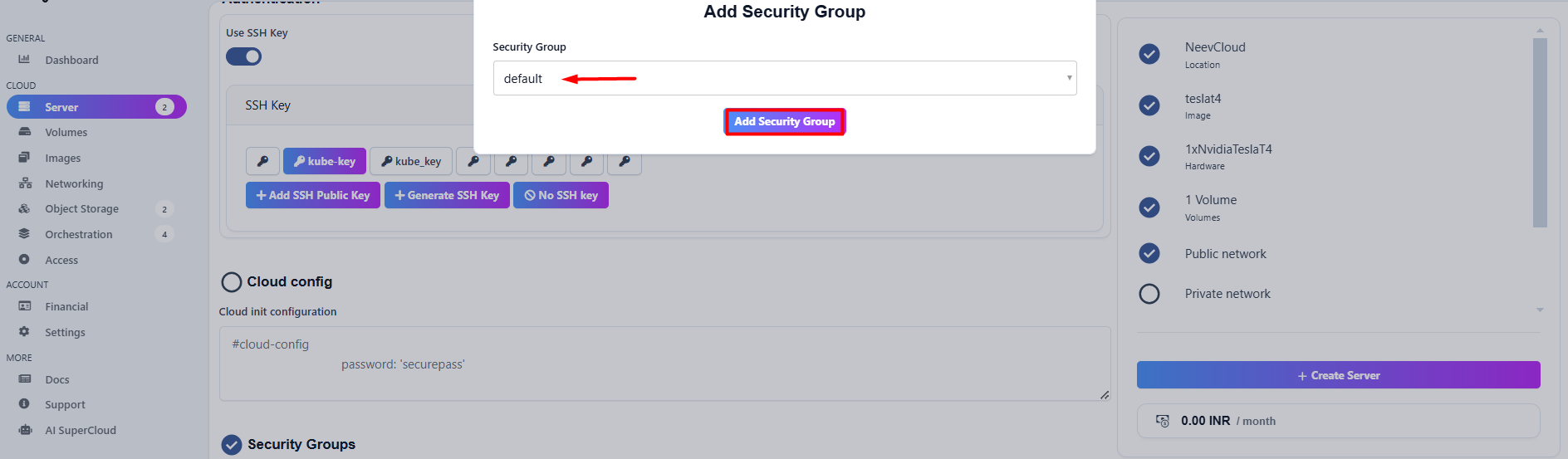Screen dimensions: 1568x459
Task: Click the Dashboard chart icon in sidebar
Action: click(x=24, y=59)
